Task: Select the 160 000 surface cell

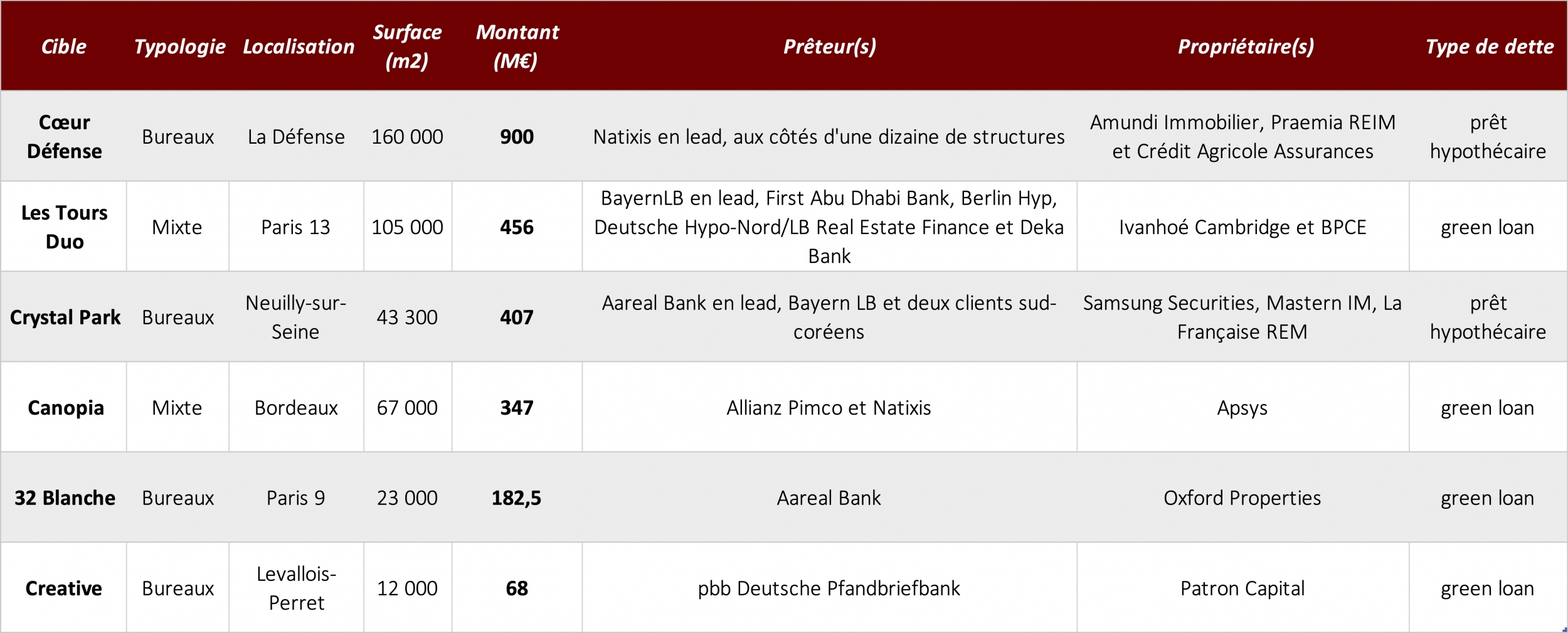Action: click(x=407, y=136)
